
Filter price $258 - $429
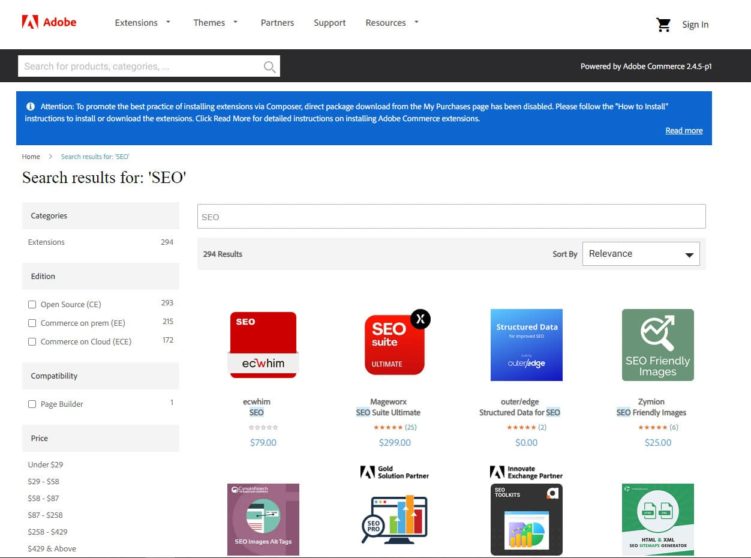48,532
